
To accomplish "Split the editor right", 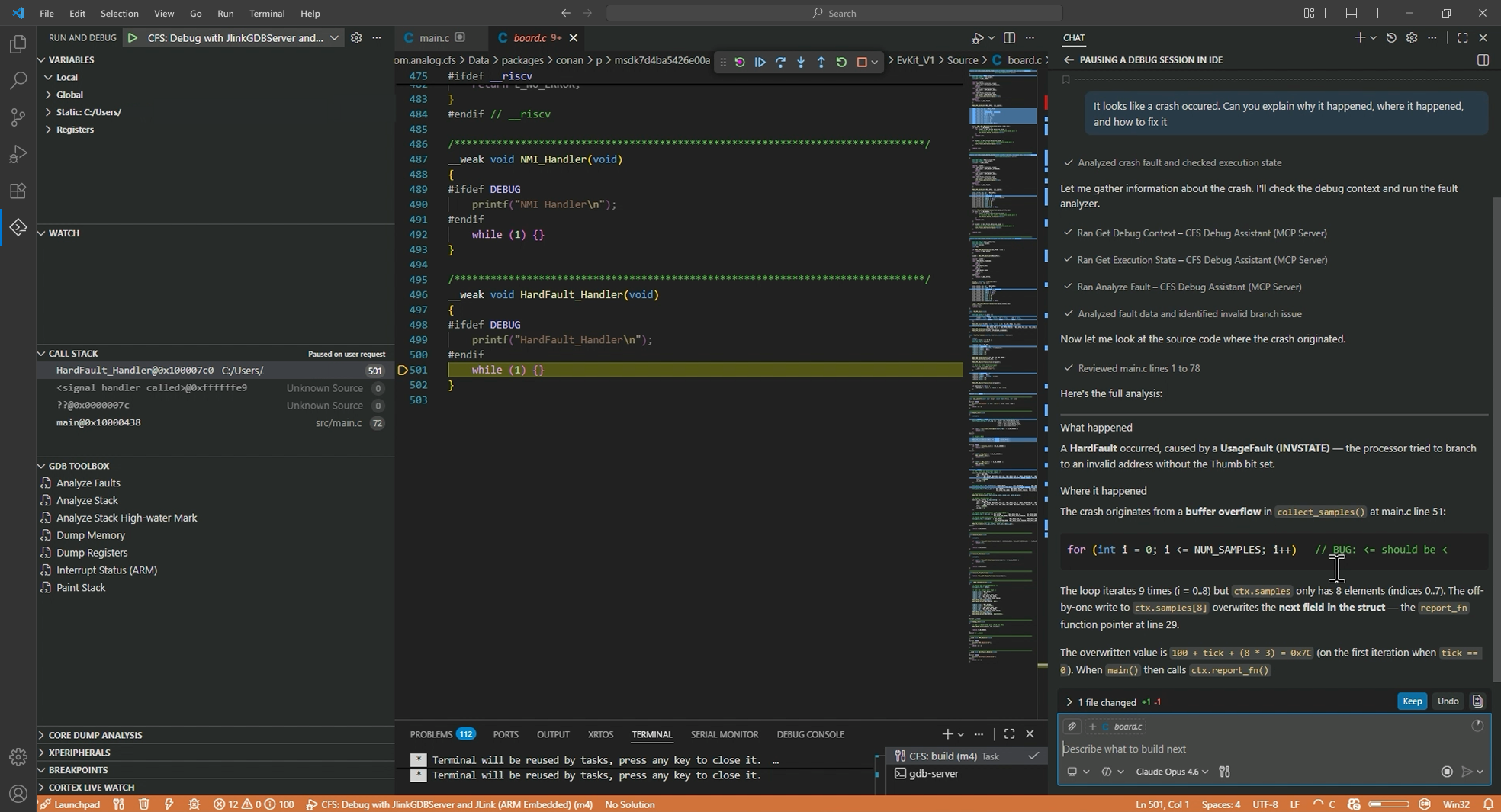I will tap(1009, 37).
